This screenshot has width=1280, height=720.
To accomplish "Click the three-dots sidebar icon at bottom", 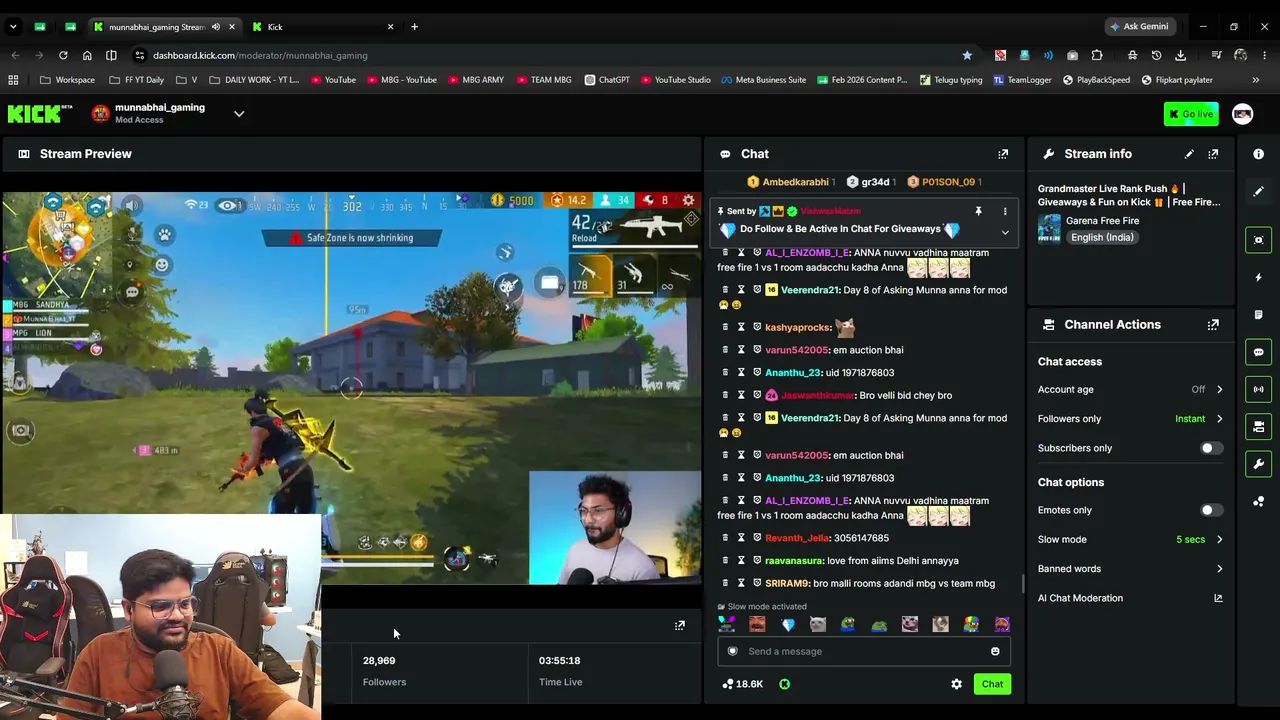I will 1259,502.
